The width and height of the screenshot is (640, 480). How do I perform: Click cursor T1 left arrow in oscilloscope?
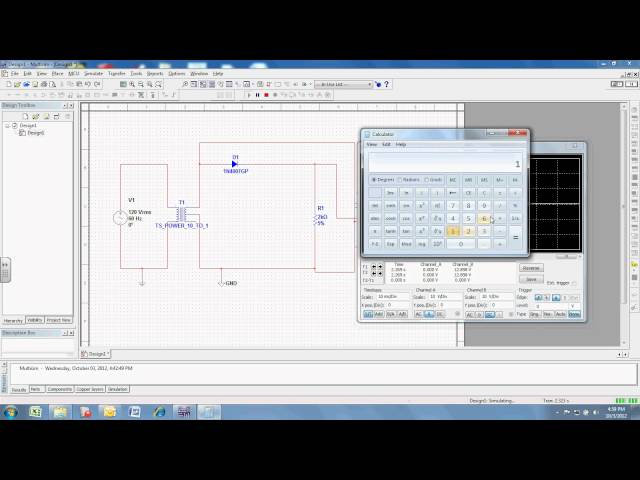(x=373, y=267)
